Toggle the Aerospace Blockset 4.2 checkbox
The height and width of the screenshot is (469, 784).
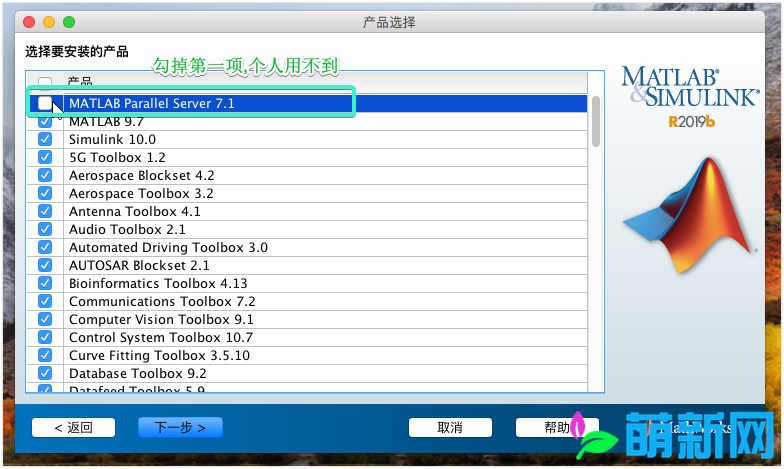45,175
